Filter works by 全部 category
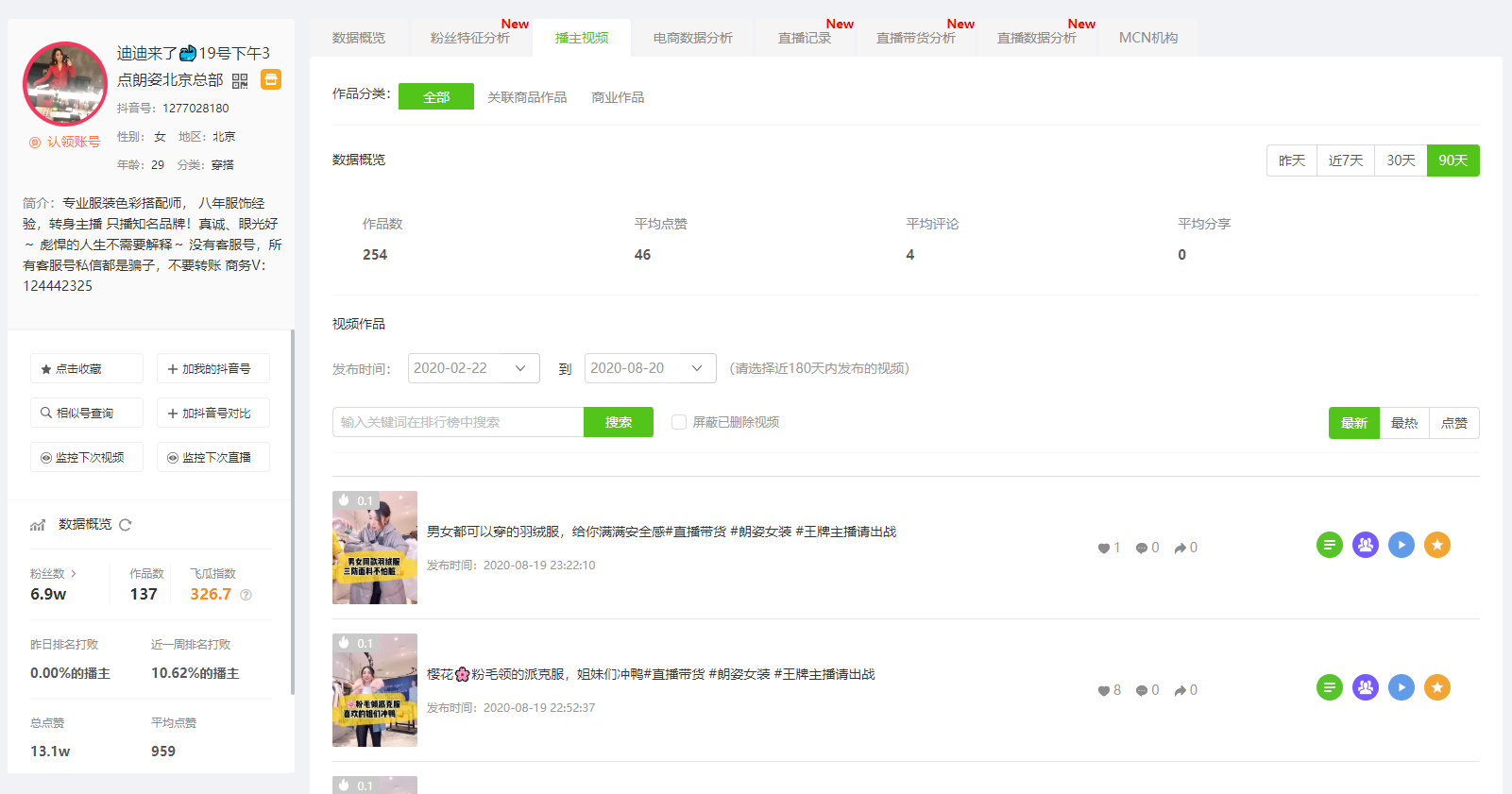This screenshot has height=794, width=1512. tap(436, 97)
